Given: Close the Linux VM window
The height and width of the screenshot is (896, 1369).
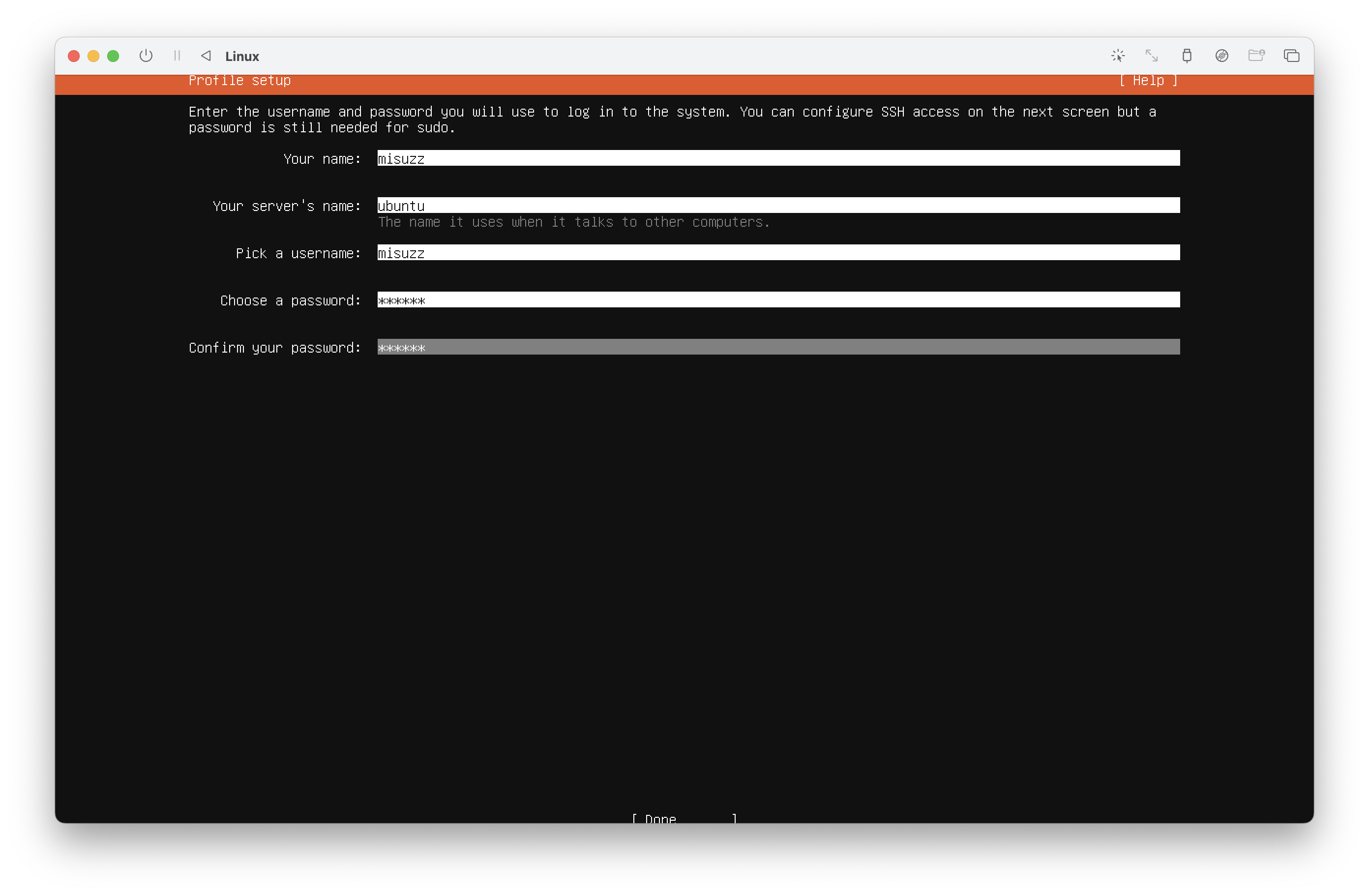Looking at the screenshot, I should 74,56.
